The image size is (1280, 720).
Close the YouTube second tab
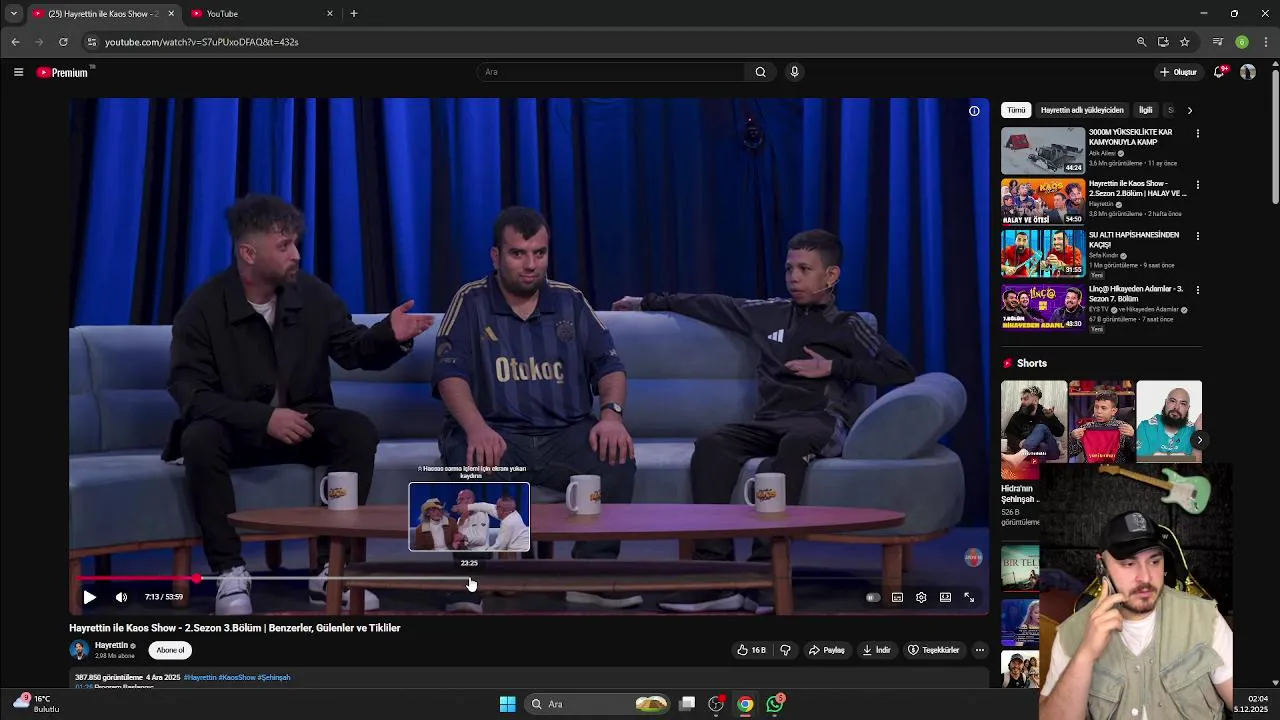pyautogui.click(x=329, y=14)
